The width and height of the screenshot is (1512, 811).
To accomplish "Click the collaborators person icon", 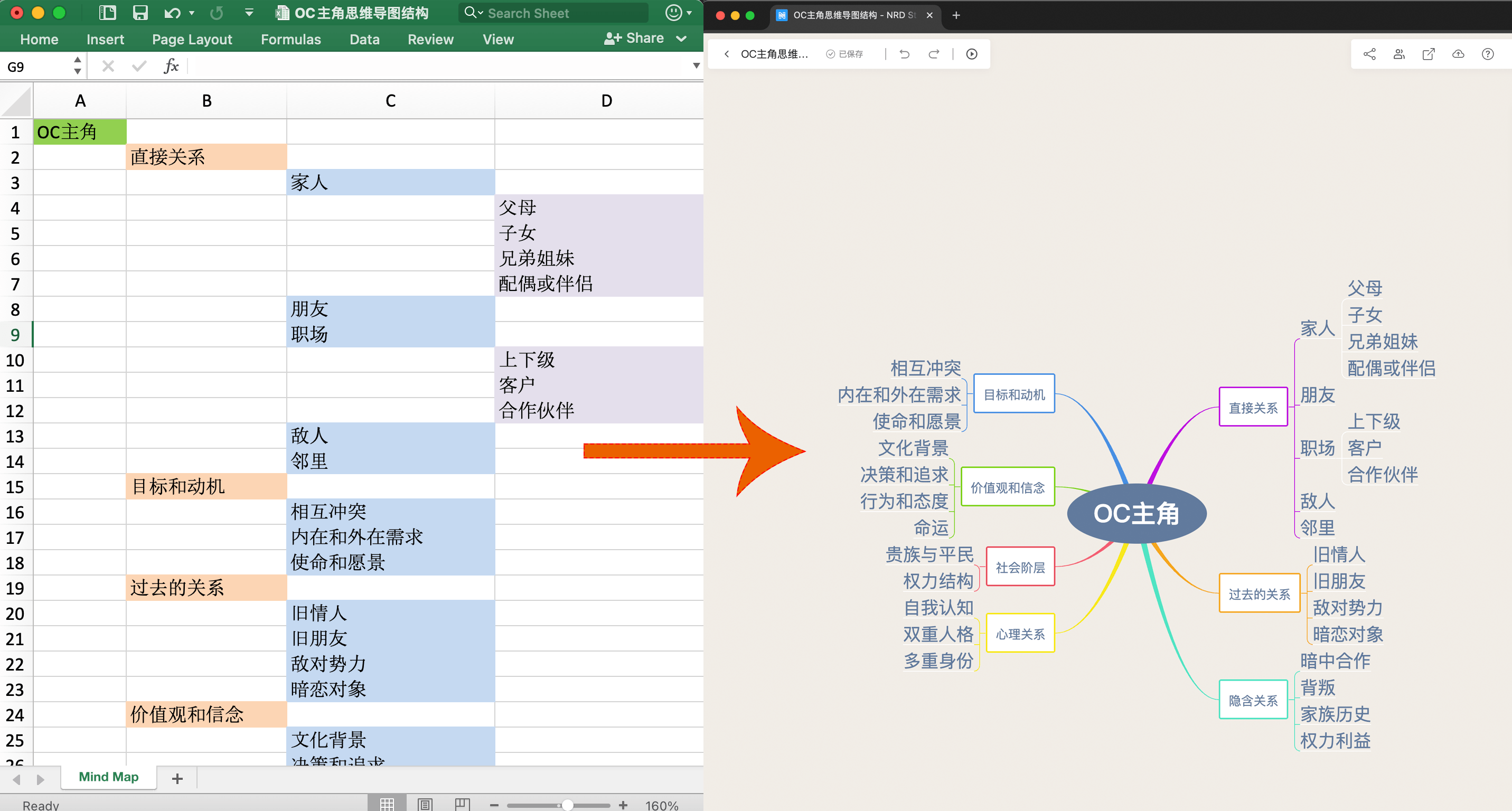I will pos(1398,54).
